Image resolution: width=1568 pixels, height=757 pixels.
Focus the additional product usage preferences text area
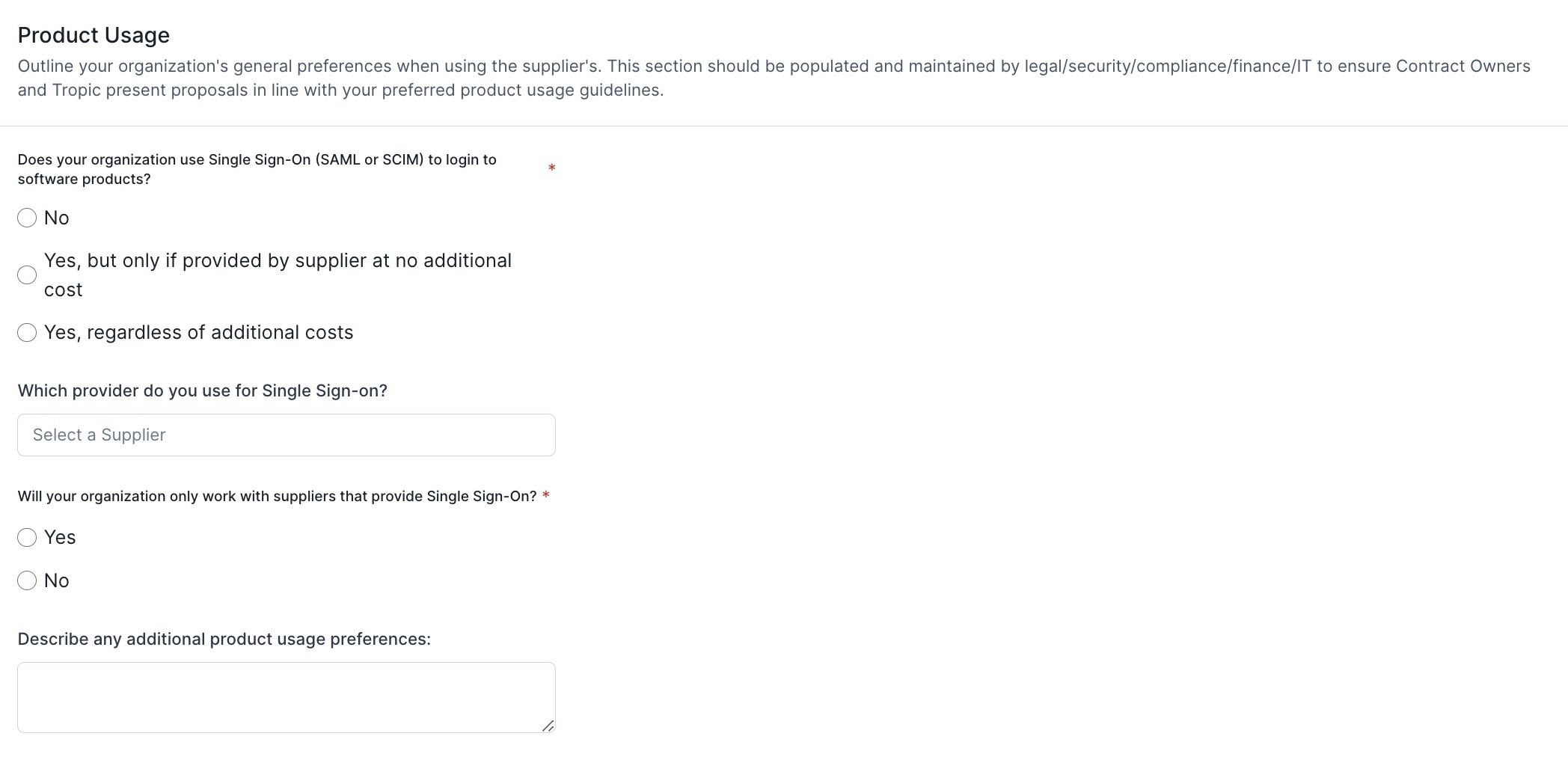tap(287, 697)
